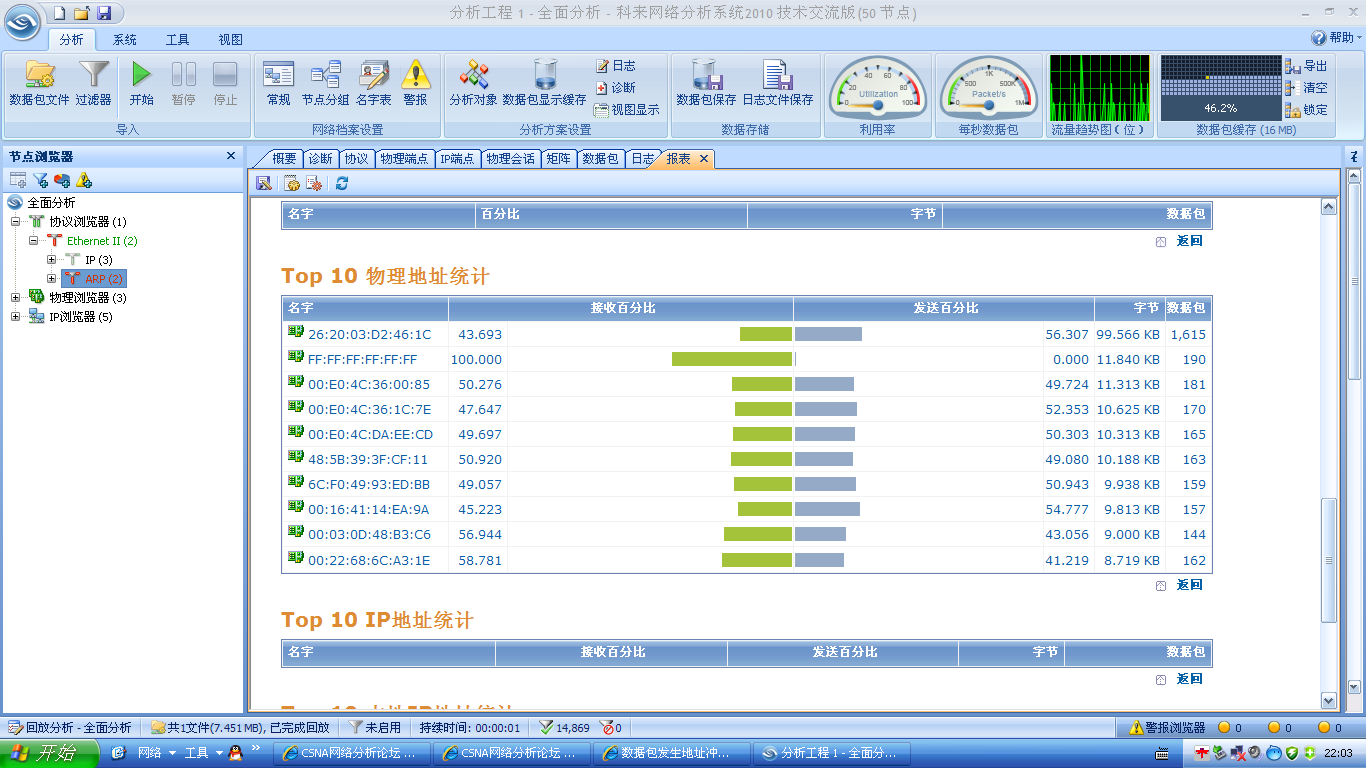1366x768 pixels.
Task: Switch to the 系统 ribbon tab
Action: (125, 40)
